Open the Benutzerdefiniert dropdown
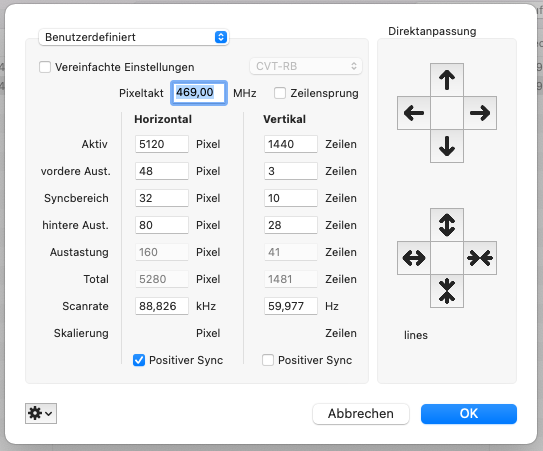Viewport: 543px width, 451px height. pos(134,37)
